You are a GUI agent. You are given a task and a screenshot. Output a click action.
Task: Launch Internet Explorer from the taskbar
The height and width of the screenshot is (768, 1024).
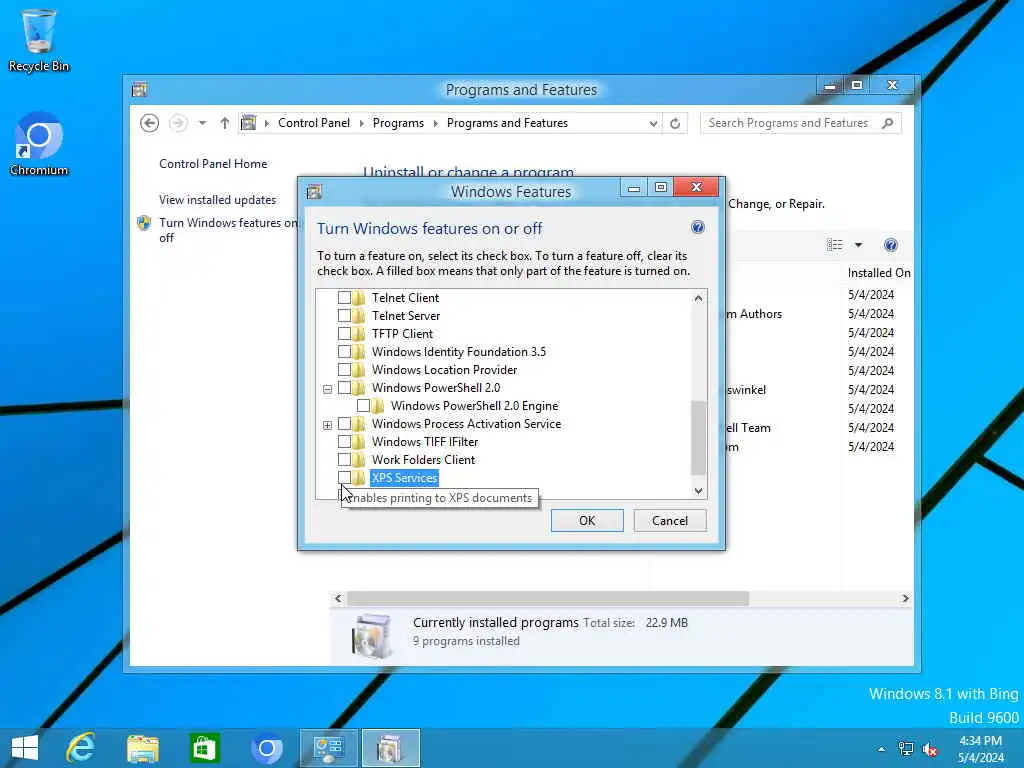coord(81,748)
